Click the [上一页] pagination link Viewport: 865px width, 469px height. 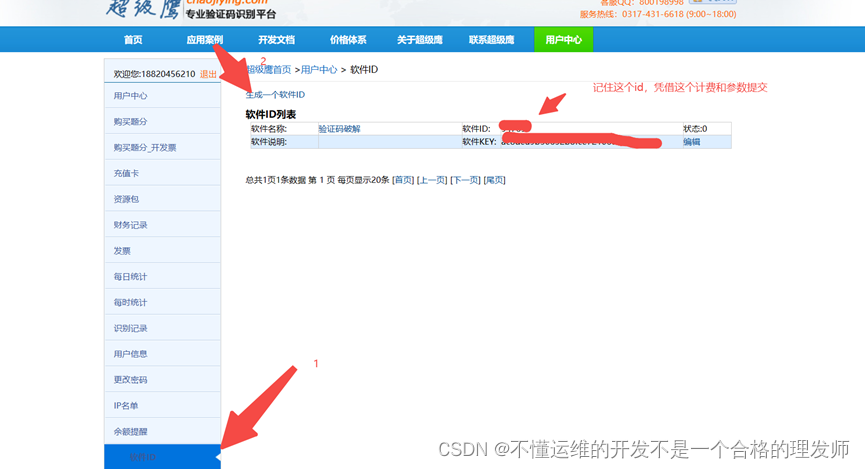pos(432,180)
